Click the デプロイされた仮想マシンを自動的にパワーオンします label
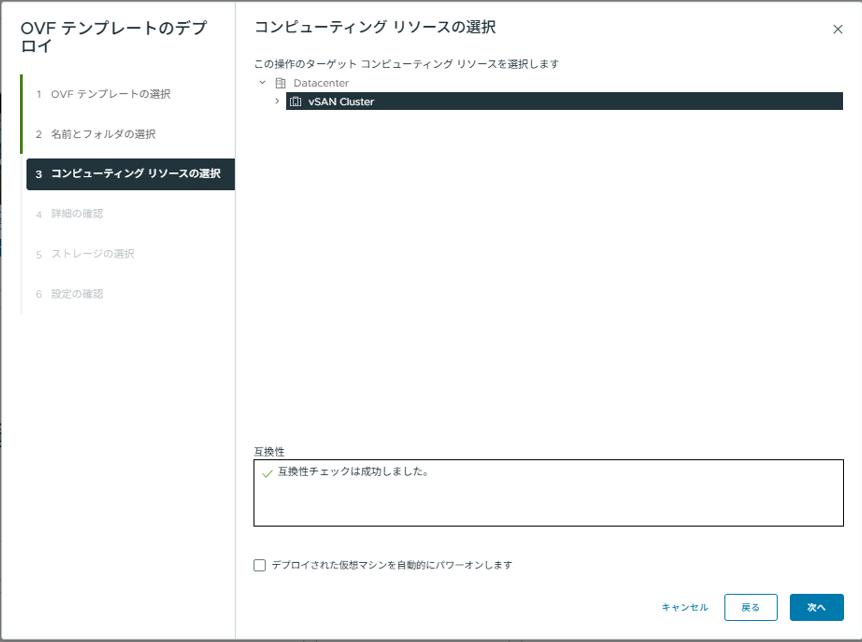Viewport: 862px width, 642px height. (x=391, y=565)
